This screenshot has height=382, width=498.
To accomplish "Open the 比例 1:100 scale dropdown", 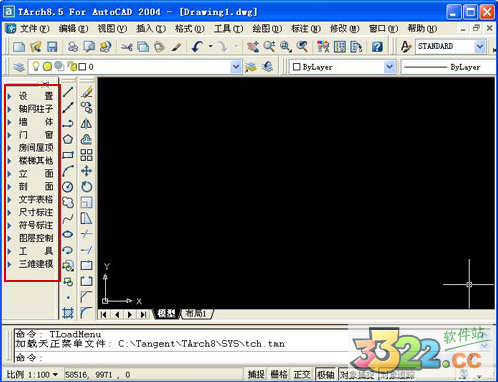I will [55, 375].
